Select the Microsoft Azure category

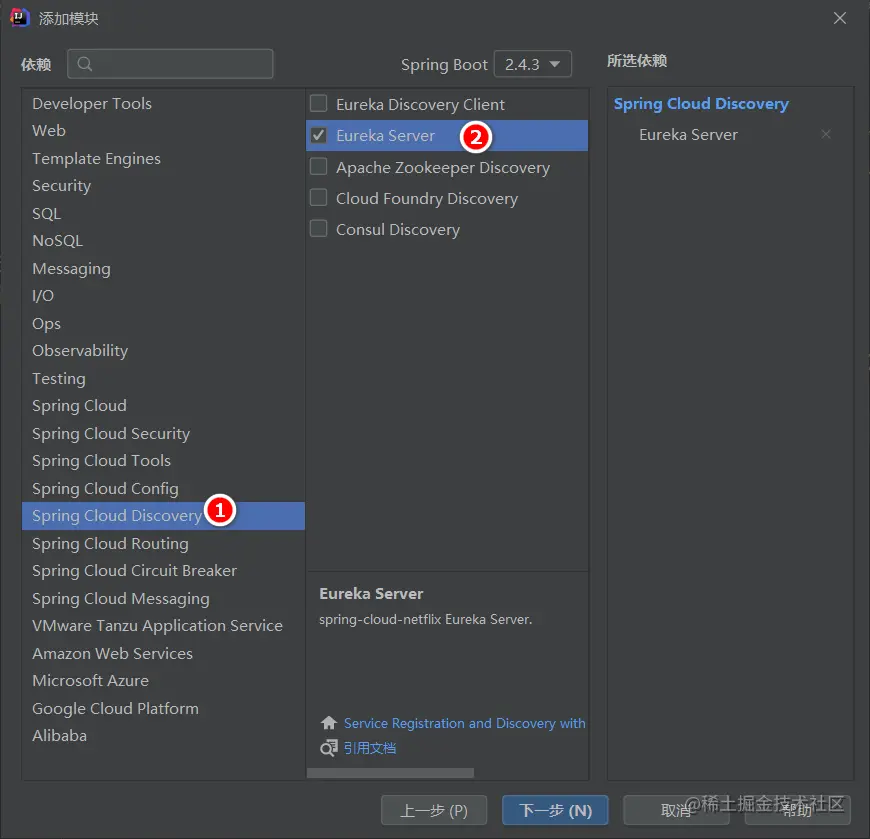163,680
